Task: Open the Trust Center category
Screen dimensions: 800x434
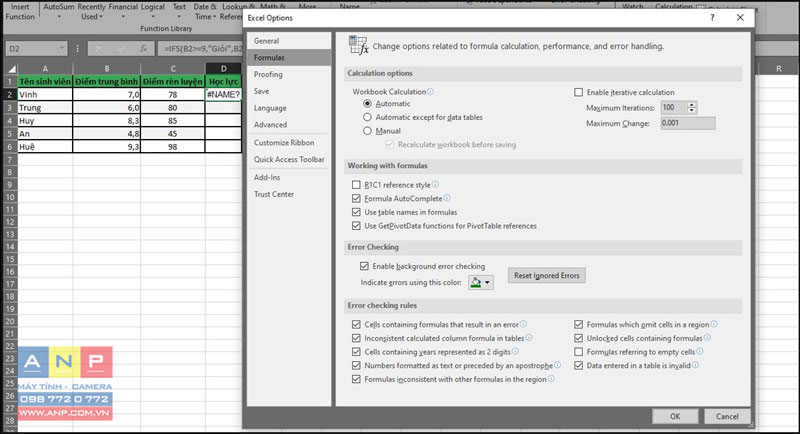Action: 289,194
